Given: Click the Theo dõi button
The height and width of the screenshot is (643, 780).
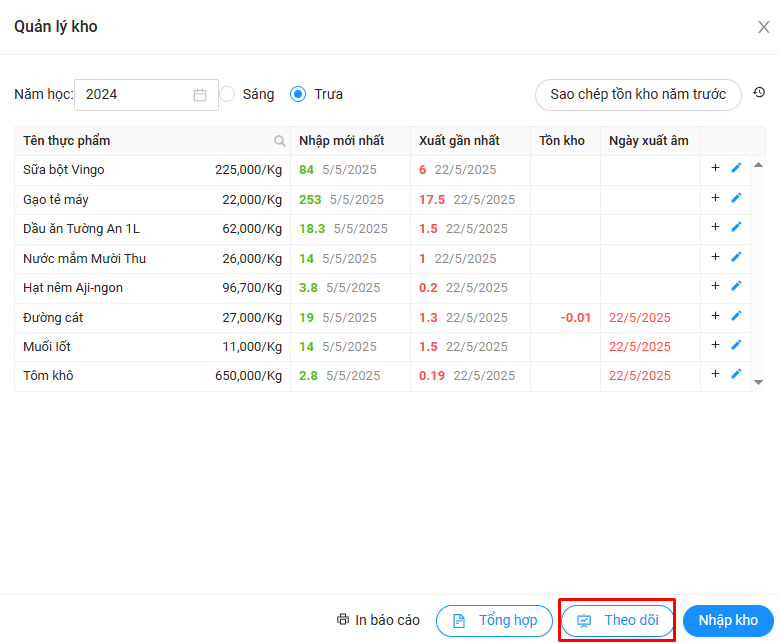Looking at the screenshot, I should pyautogui.click(x=617, y=621).
